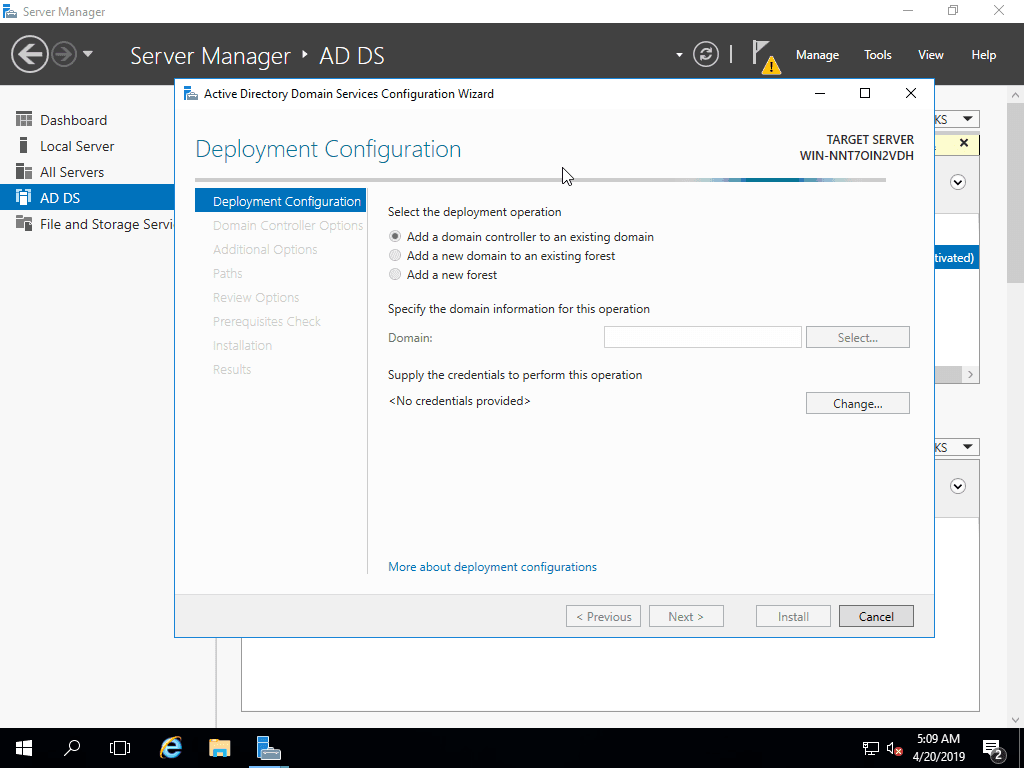1024x768 pixels.
Task: Click Change... credentials button
Action: point(857,404)
